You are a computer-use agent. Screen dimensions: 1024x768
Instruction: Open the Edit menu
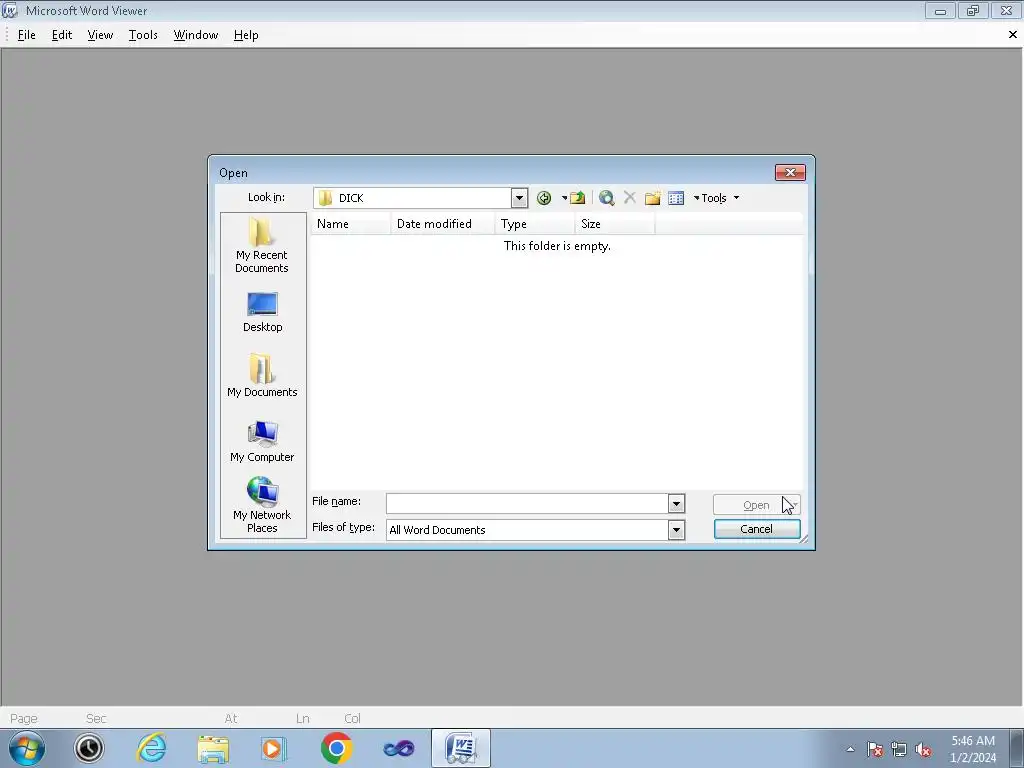(62, 35)
